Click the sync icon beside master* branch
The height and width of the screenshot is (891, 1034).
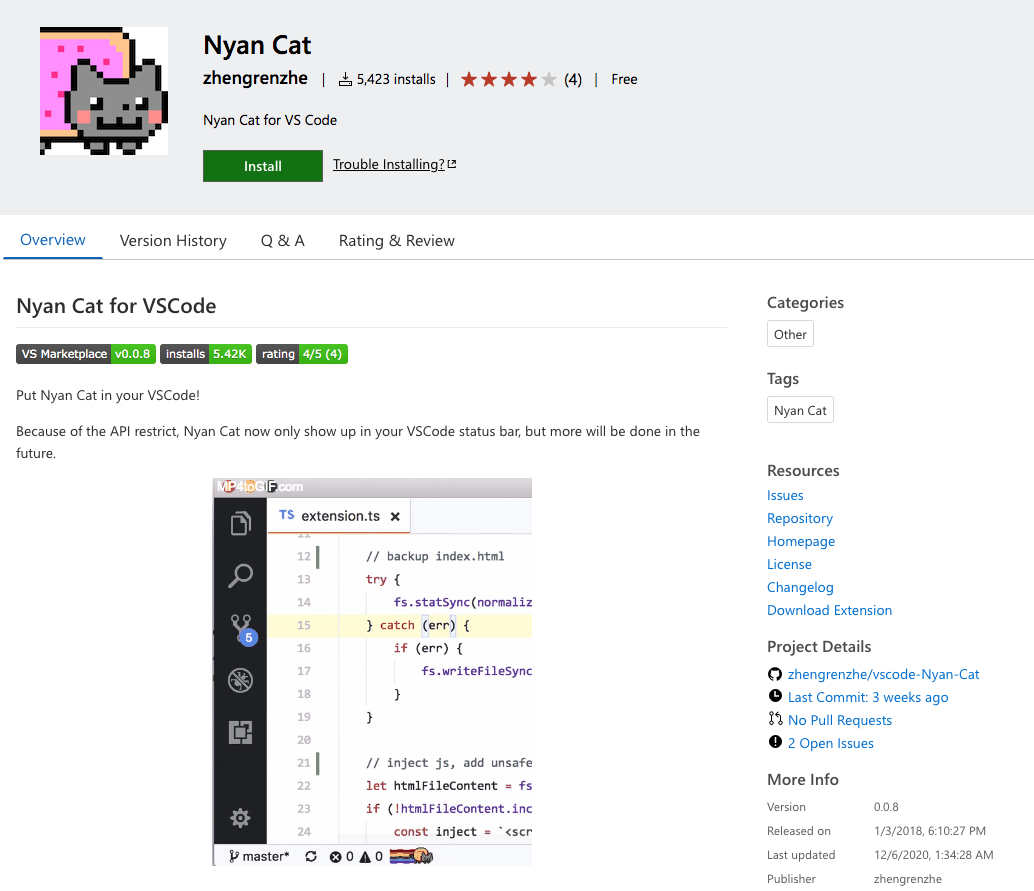click(x=311, y=856)
